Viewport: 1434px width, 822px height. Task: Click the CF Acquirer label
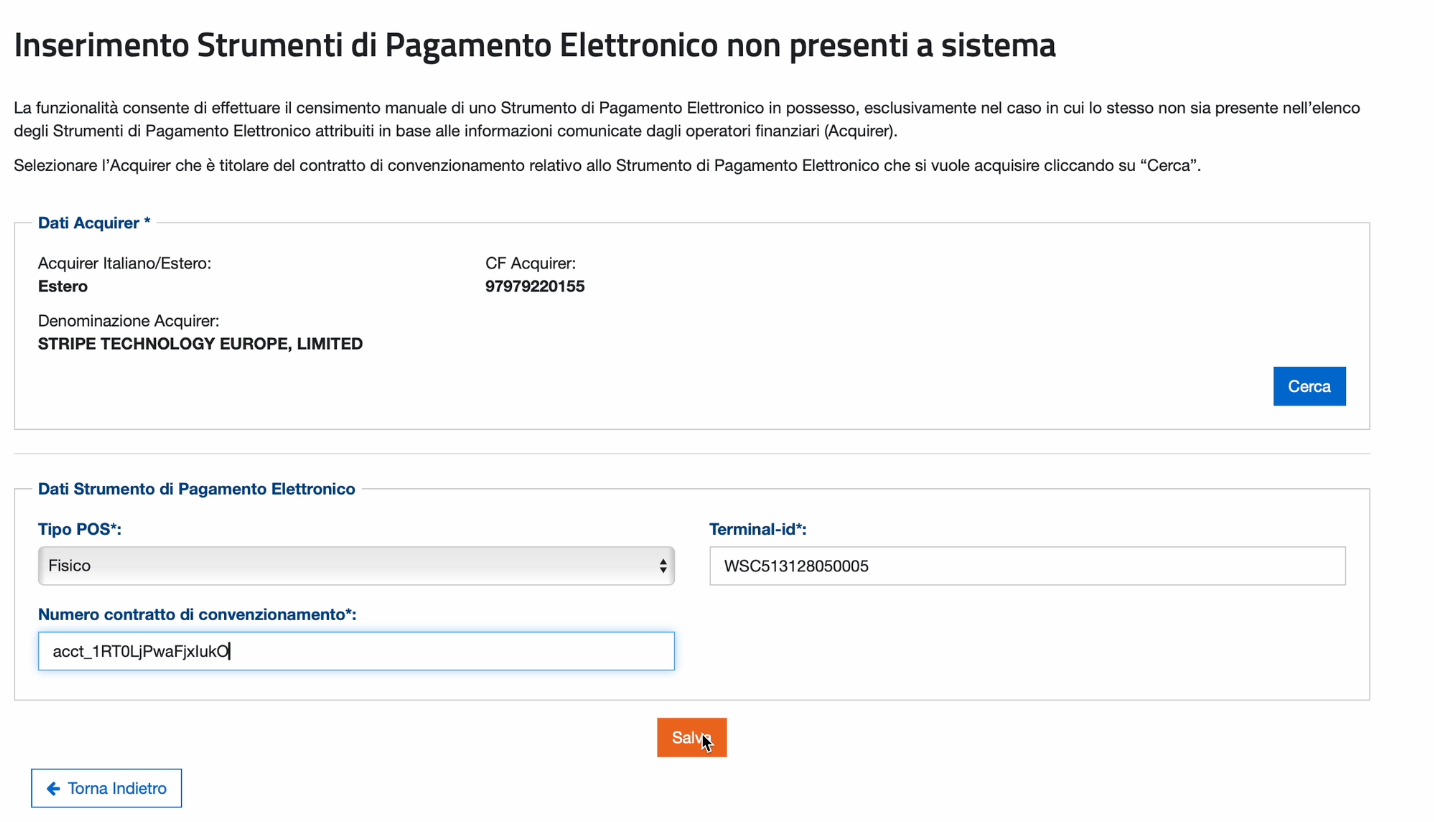530,264
